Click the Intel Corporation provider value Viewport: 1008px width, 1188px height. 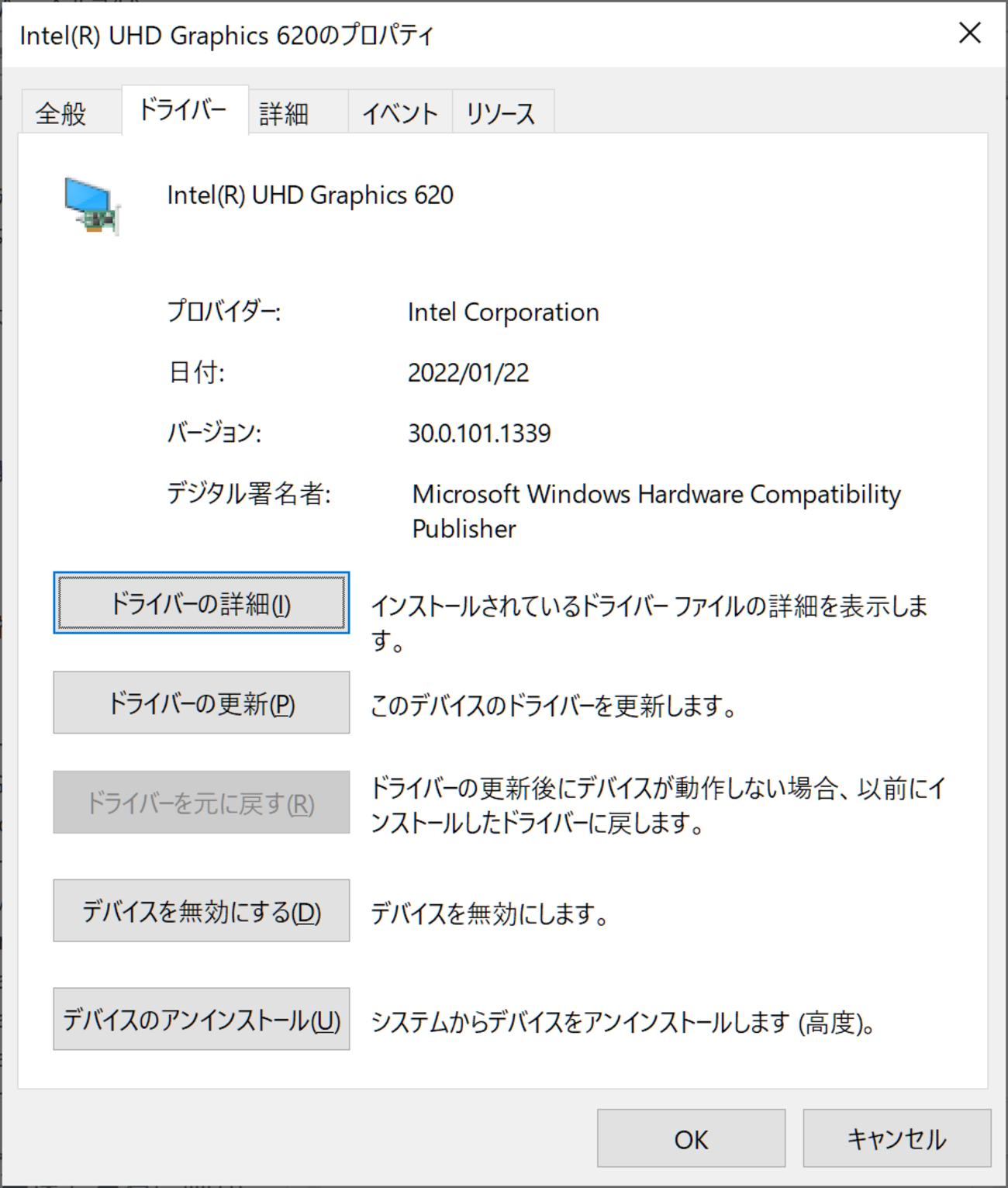[503, 313]
